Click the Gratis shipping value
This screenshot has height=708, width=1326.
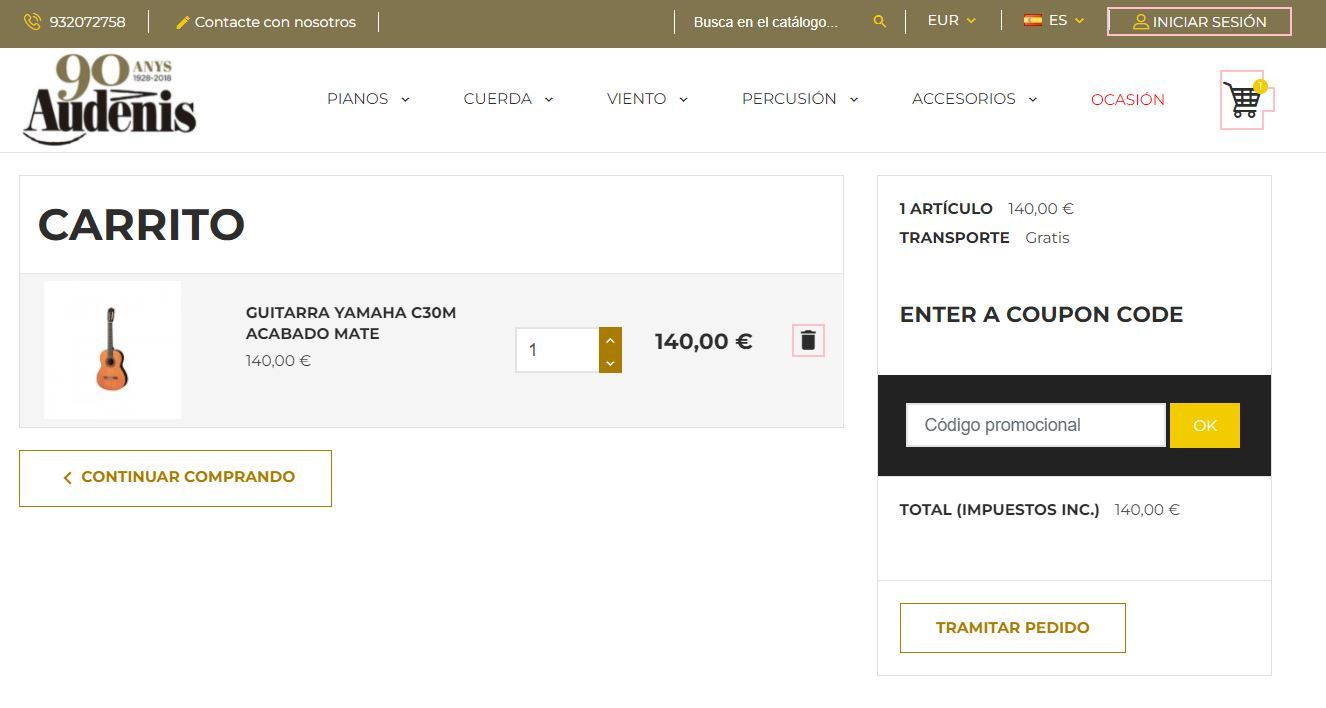point(1047,237)
